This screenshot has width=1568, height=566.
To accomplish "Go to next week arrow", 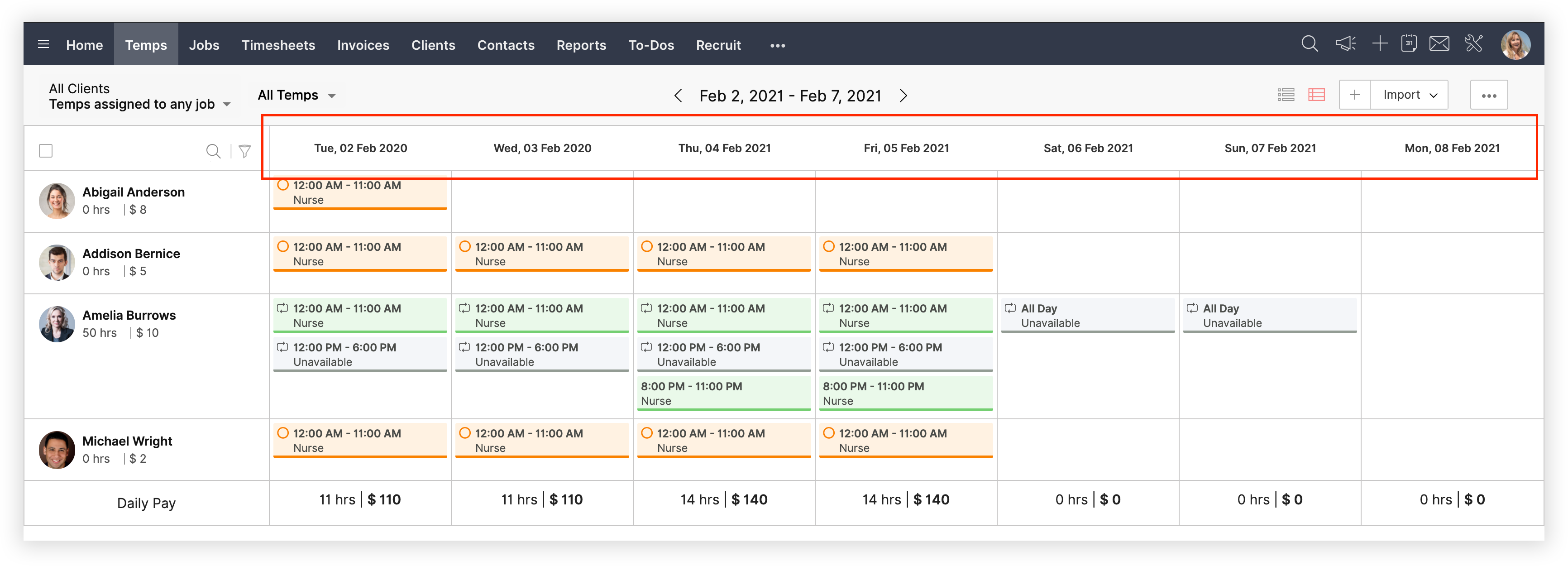I will [904, 96].
